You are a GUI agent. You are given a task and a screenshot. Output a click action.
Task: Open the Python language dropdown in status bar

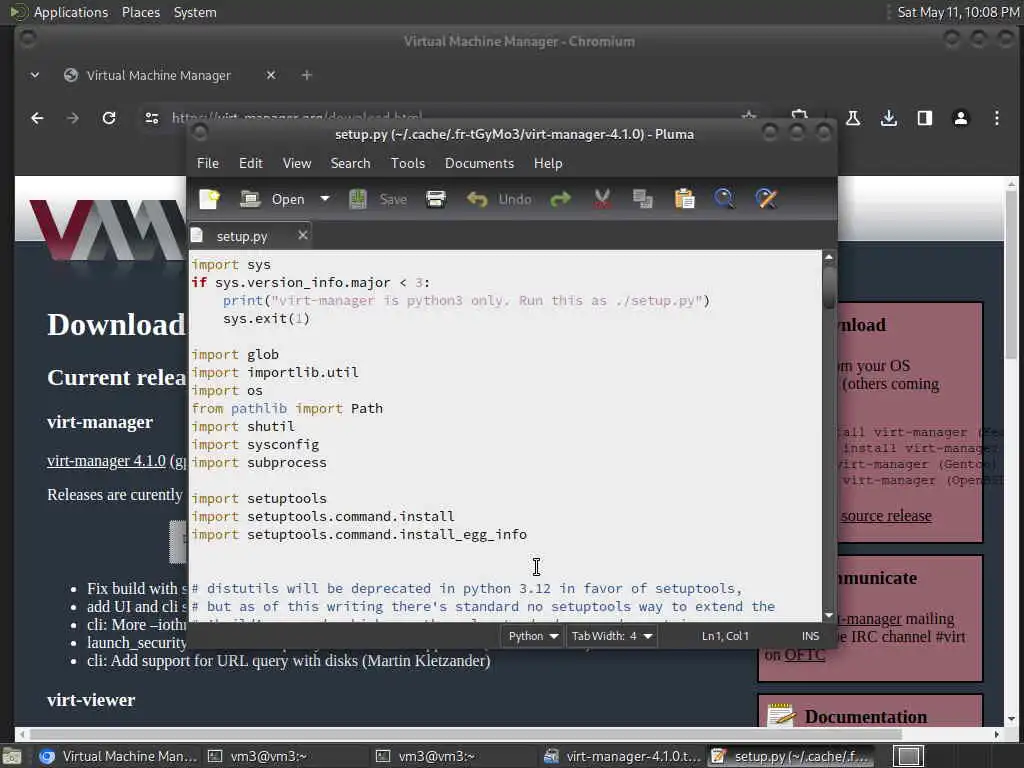(x=533, y=636)
